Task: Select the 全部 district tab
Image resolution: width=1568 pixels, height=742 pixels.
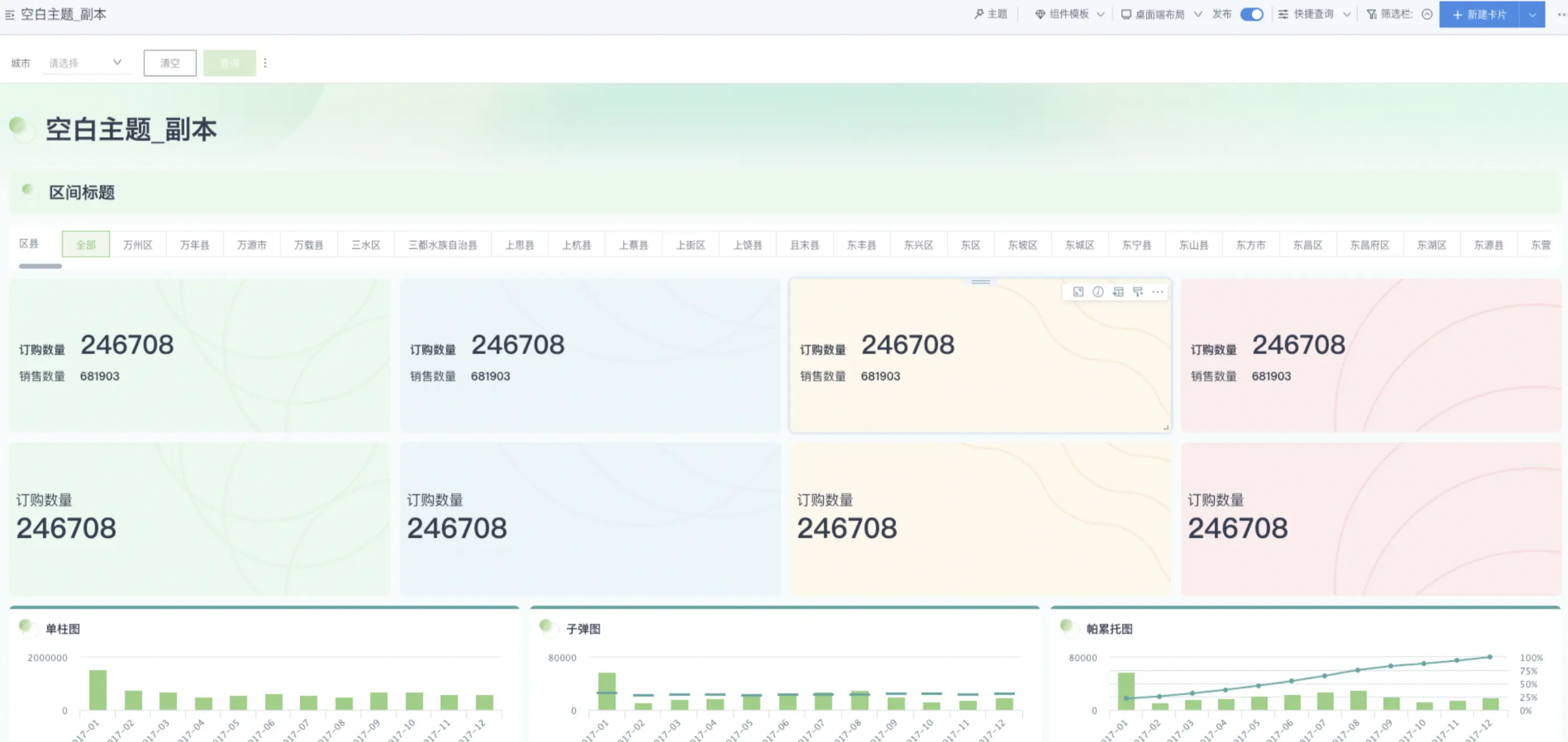Action: point(85,244)
